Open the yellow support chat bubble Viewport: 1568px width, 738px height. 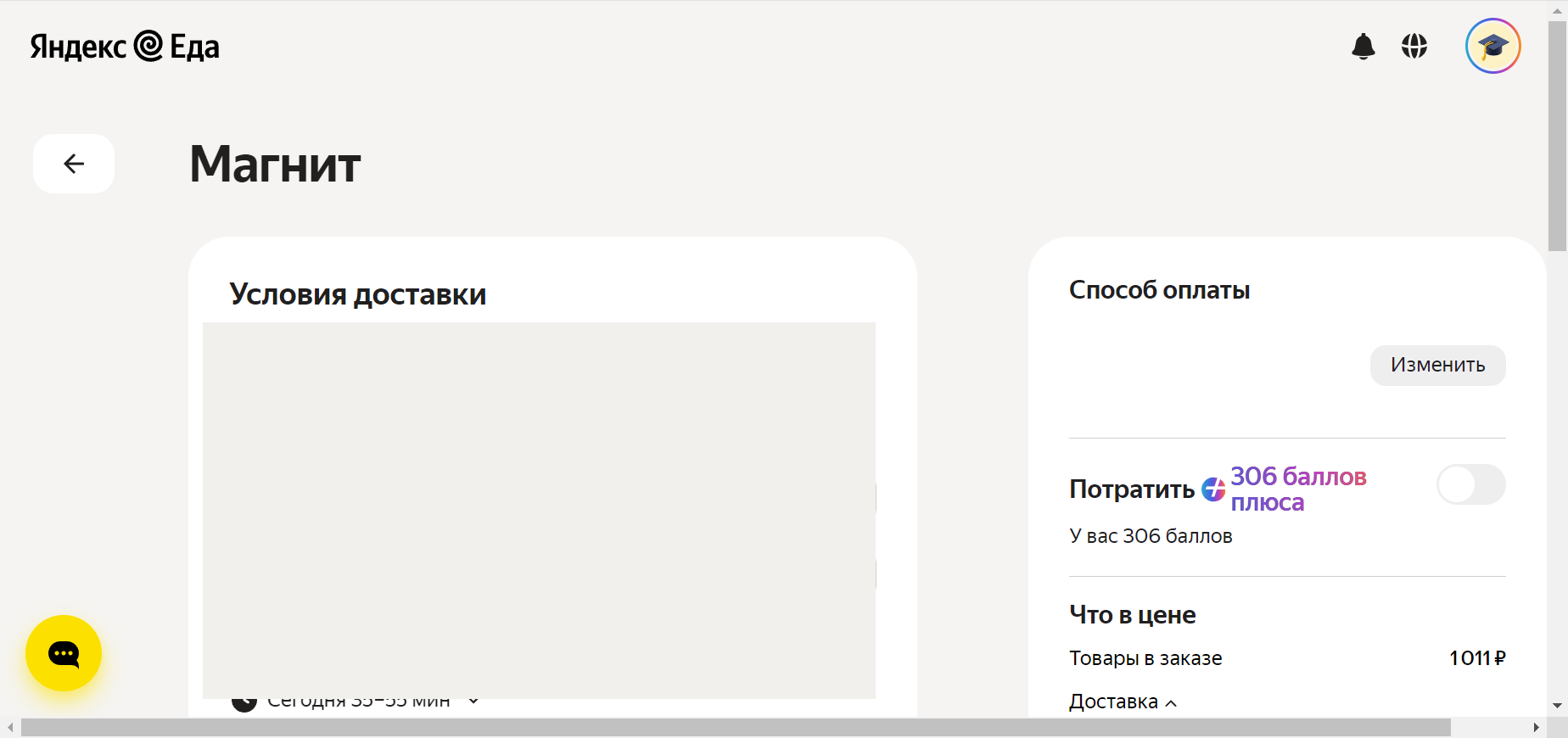[64, 653]
